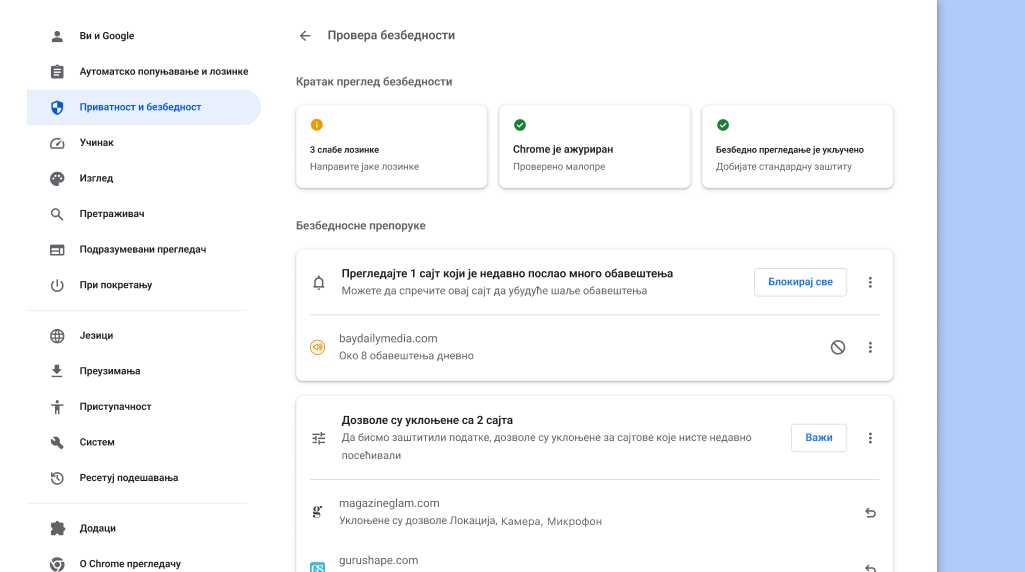The image size is (1025, 572).
Task: Click the magazineglam.com site favicon
Action: point(317,512)
